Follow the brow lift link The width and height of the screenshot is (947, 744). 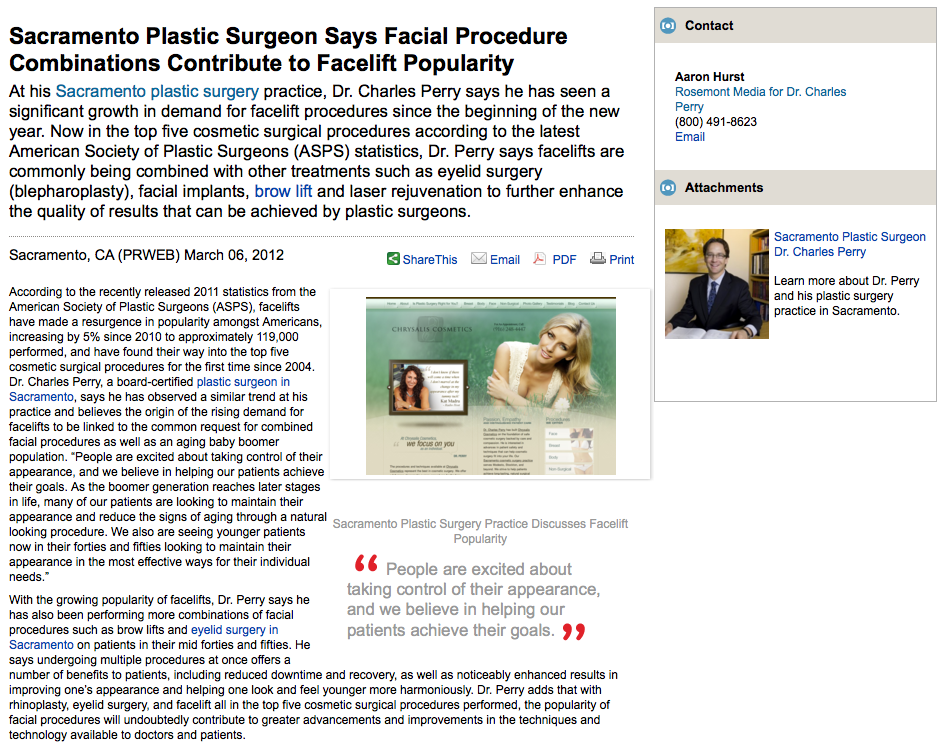tap(283, 191)
